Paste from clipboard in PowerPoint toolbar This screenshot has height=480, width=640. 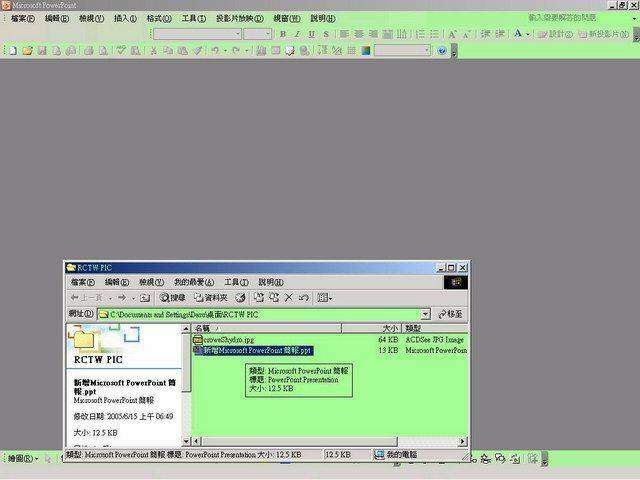[x=182, y=51]
